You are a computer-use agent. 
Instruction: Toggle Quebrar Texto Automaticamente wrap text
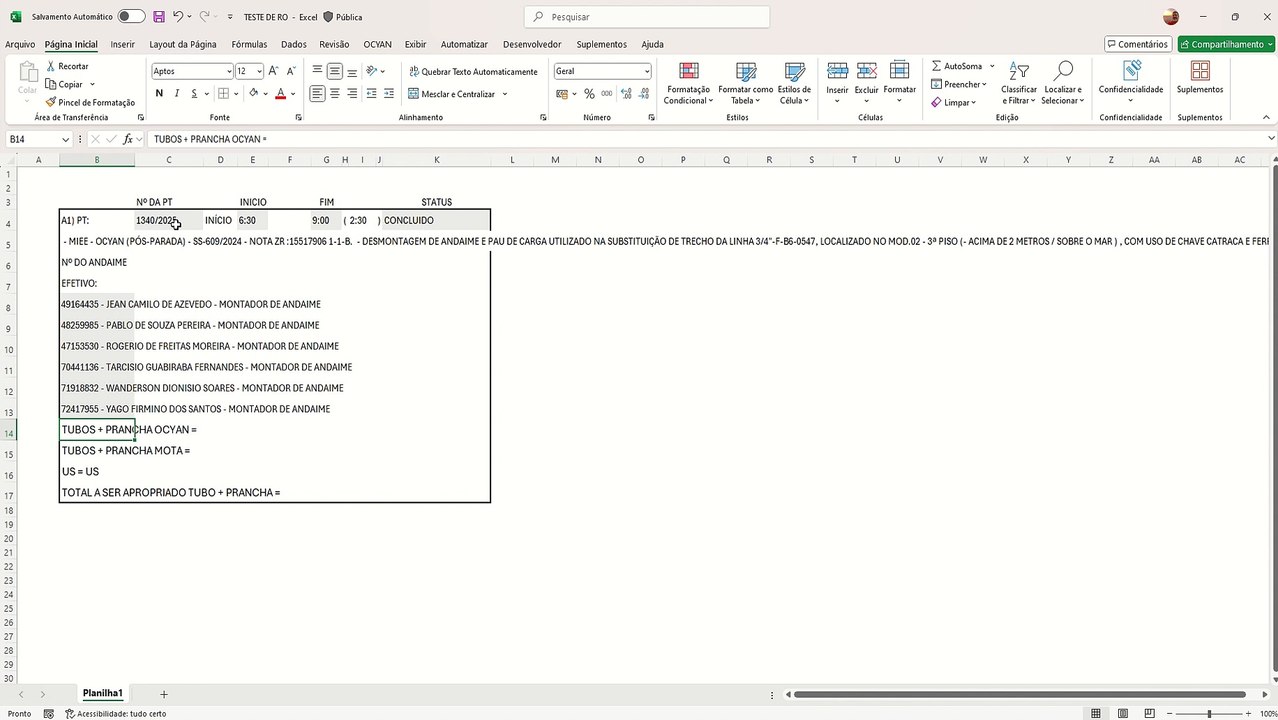(473, 72)
